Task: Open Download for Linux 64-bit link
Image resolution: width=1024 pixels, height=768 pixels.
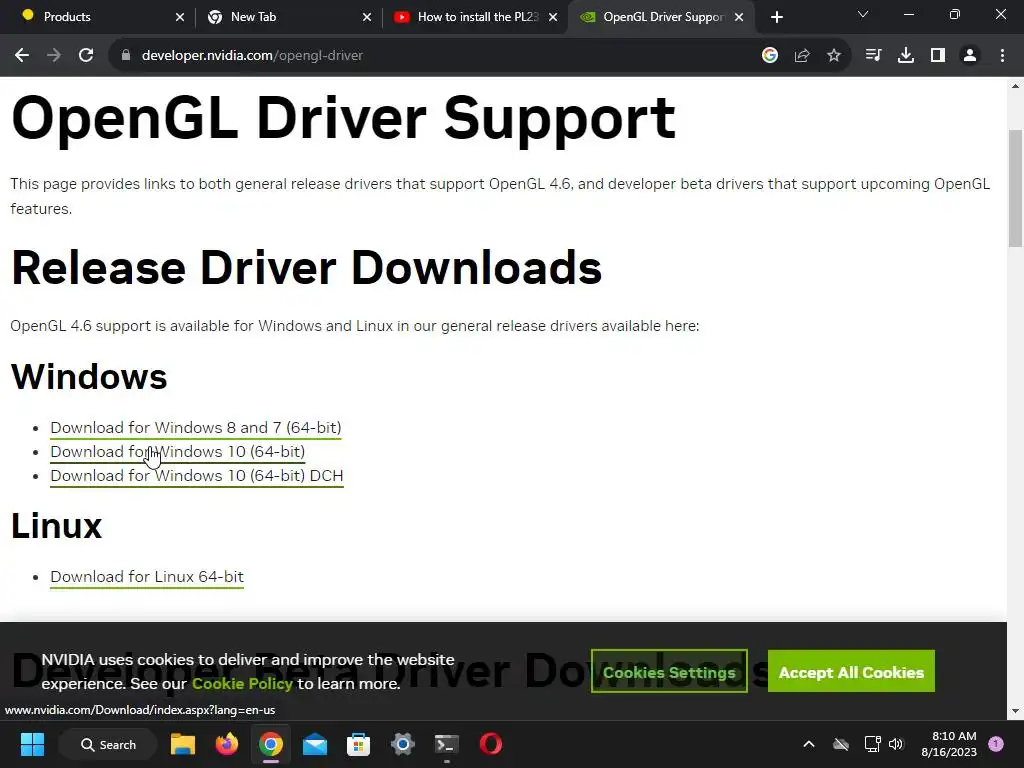Action: pos(147,577)
